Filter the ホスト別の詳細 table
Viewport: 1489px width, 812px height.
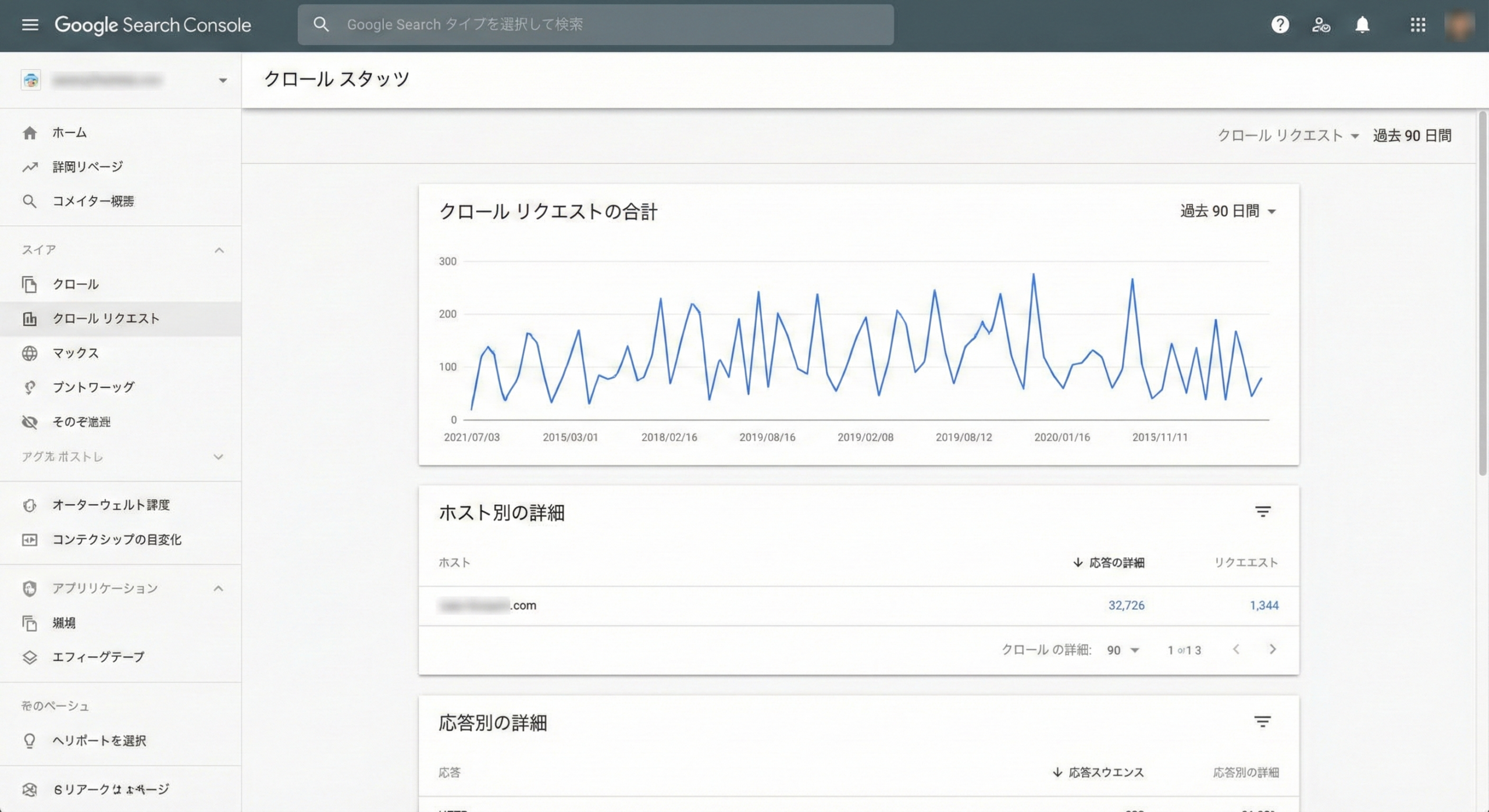1262,512
